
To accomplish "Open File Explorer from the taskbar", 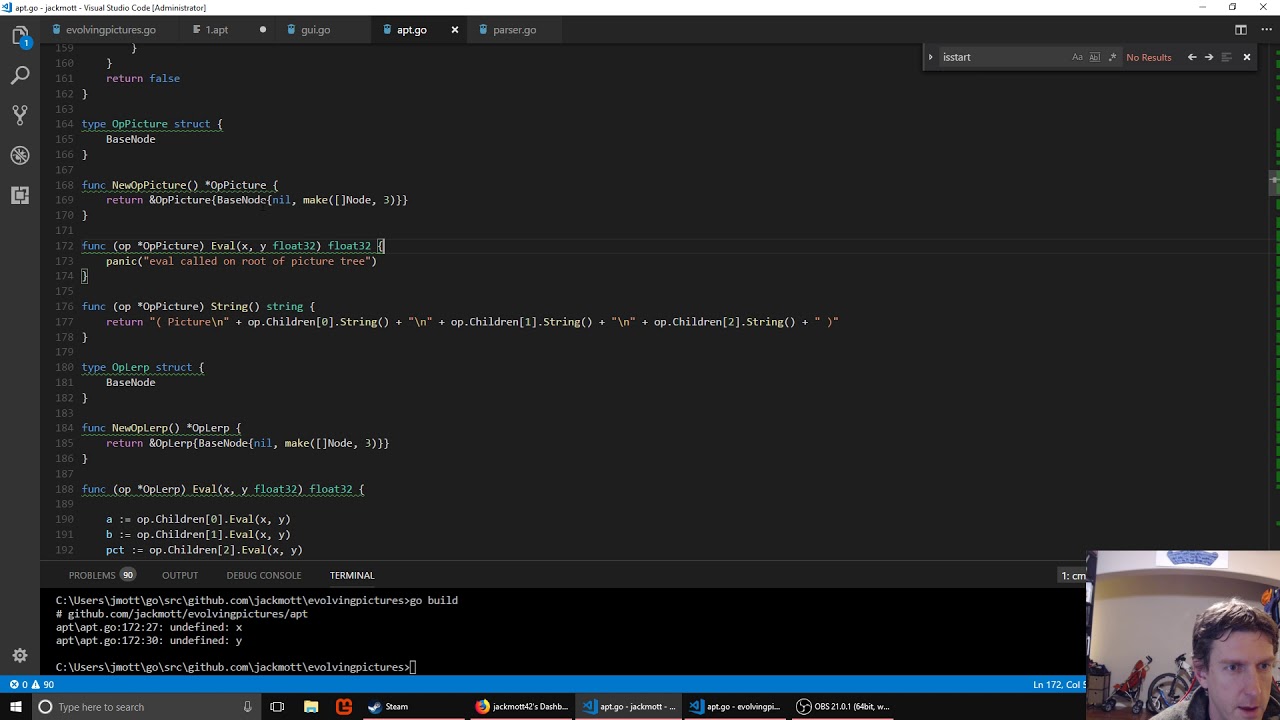I will pyautogui.click(x=311, y=707).
